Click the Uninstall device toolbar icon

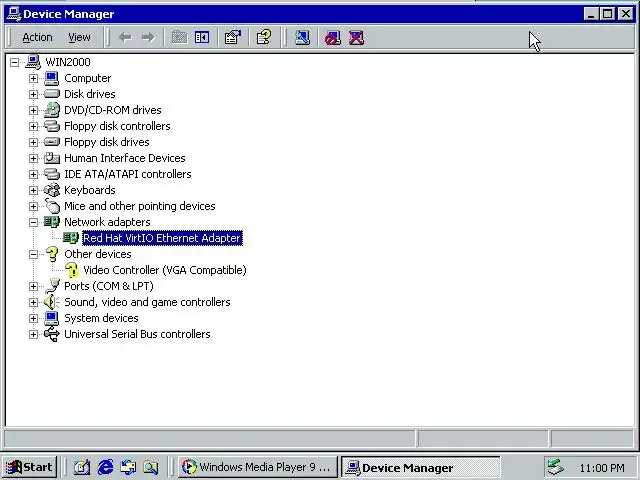(x=356, y=38)
